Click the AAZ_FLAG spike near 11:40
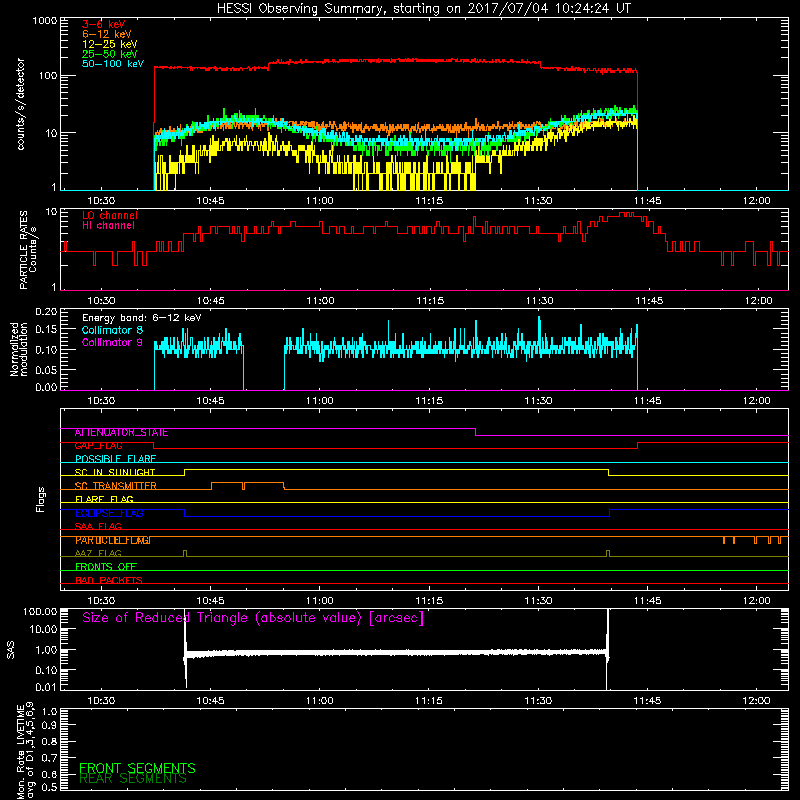The image size is (800, 800). (x=608, y=553)
